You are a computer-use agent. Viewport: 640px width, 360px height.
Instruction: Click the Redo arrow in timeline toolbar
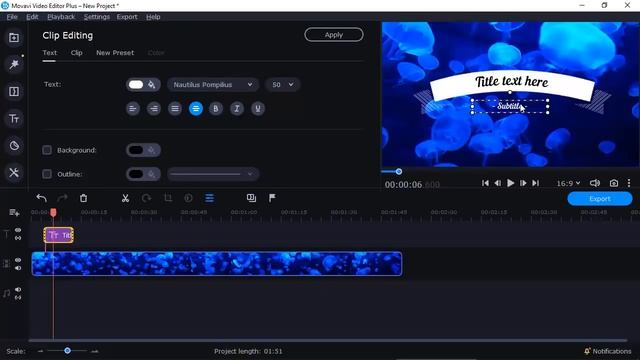pyautogui.click(x=62, y=198)
